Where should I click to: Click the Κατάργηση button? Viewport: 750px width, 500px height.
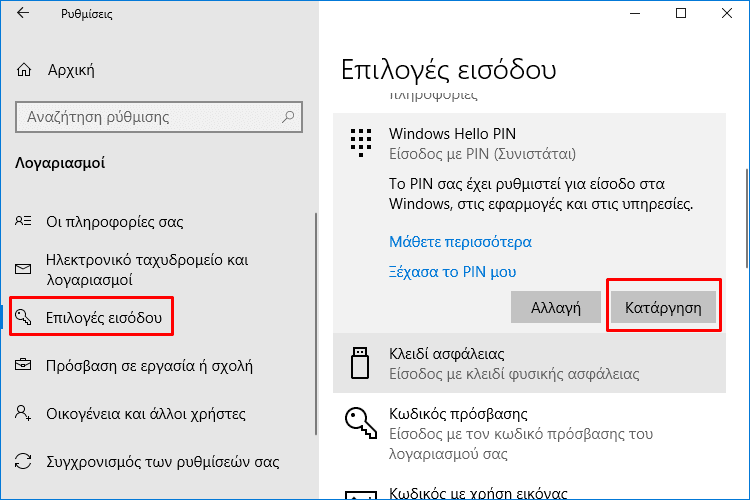pyautogui.click(x=663, y=307)
